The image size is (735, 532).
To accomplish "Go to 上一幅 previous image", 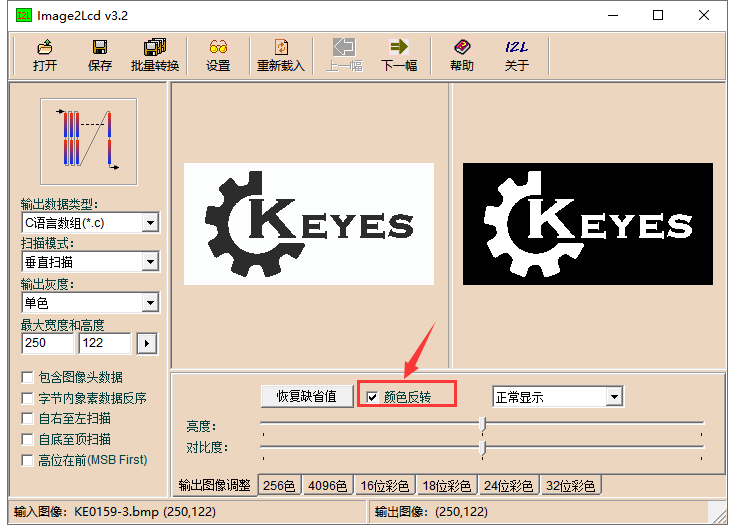I will pyautogui.click(x=344, y=55).
